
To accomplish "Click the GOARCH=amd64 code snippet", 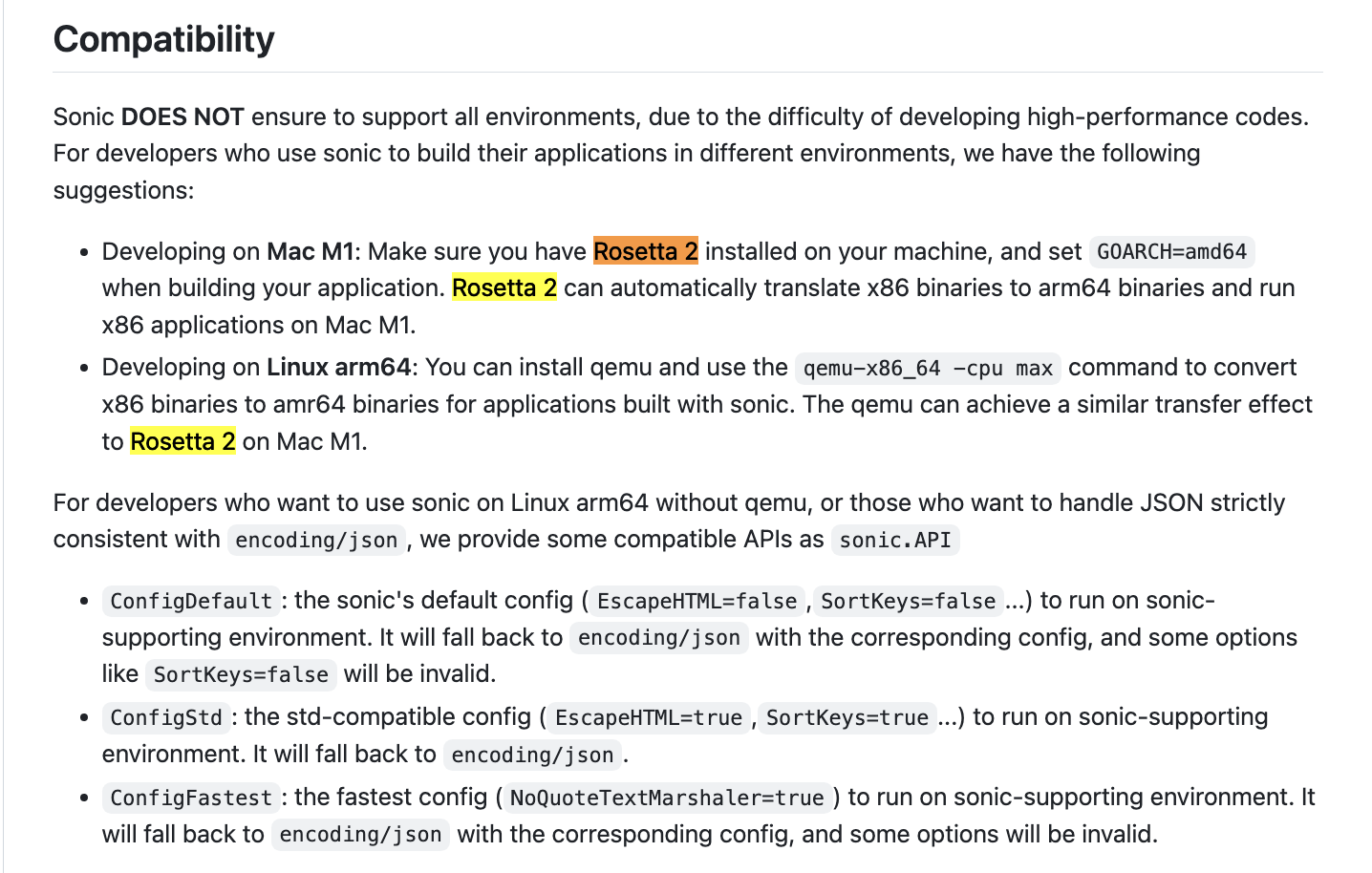I will 1171,252.
